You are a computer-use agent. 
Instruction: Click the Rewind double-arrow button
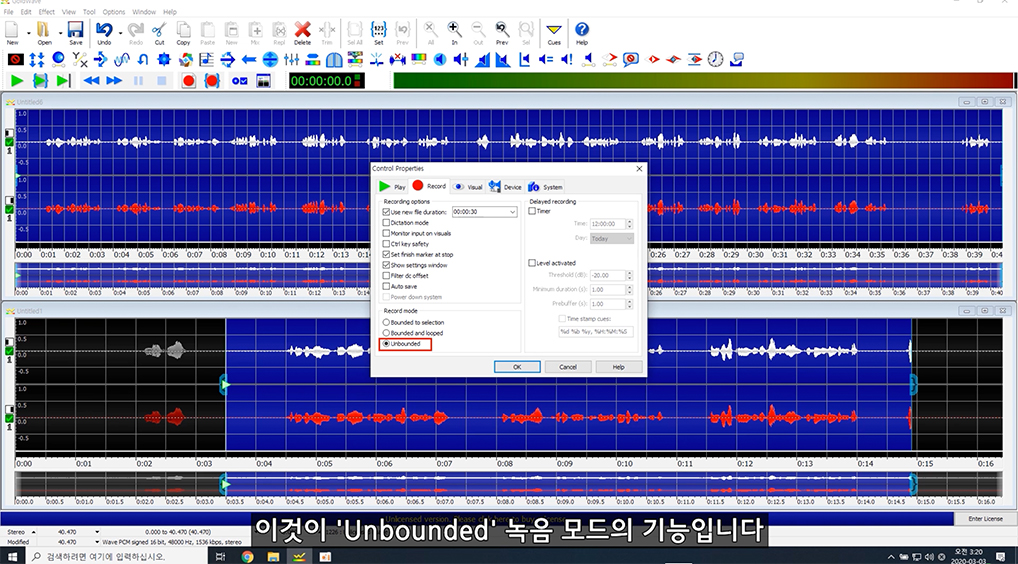[x=92, y=81]
